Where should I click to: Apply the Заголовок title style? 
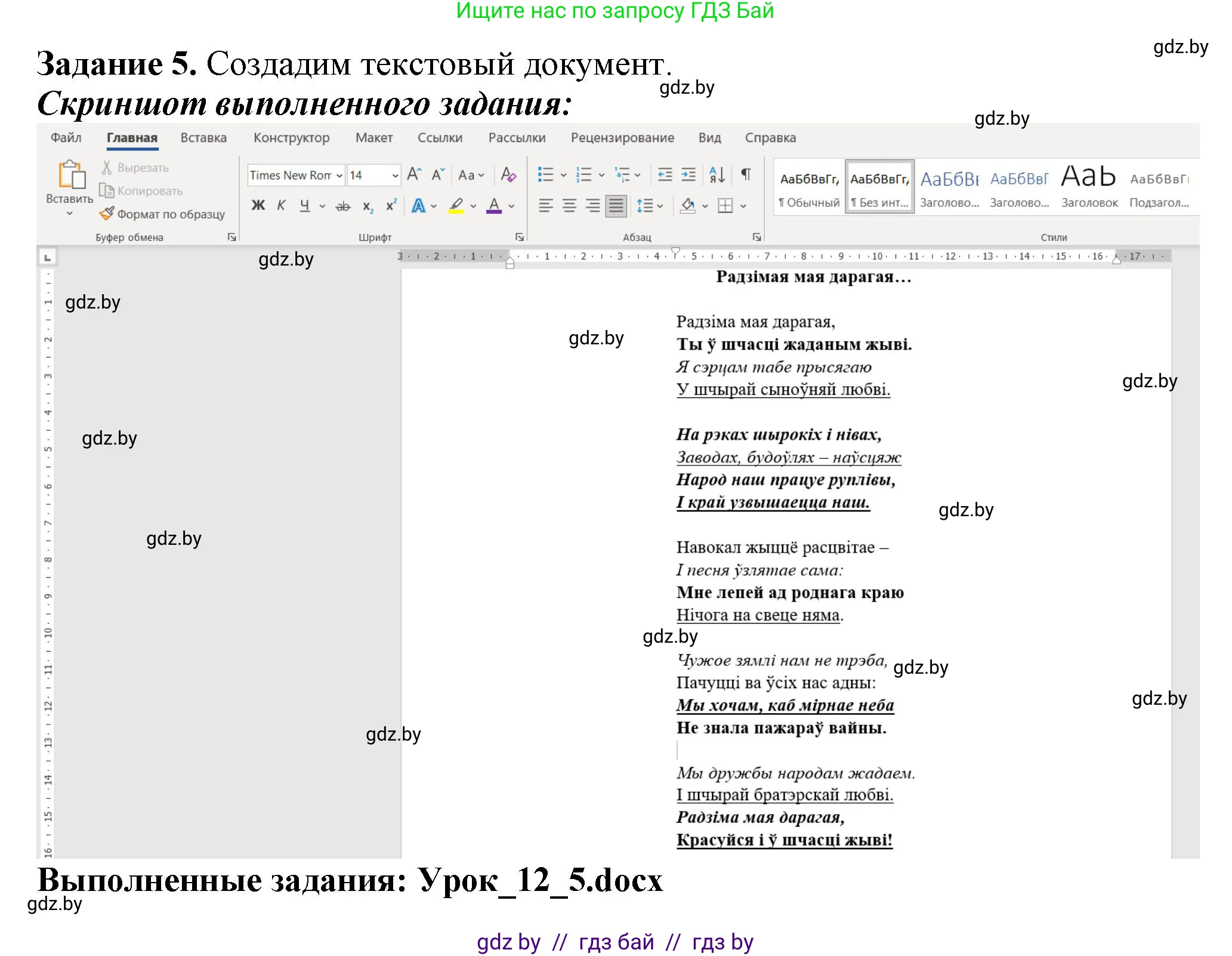[x=1089, y=187]
